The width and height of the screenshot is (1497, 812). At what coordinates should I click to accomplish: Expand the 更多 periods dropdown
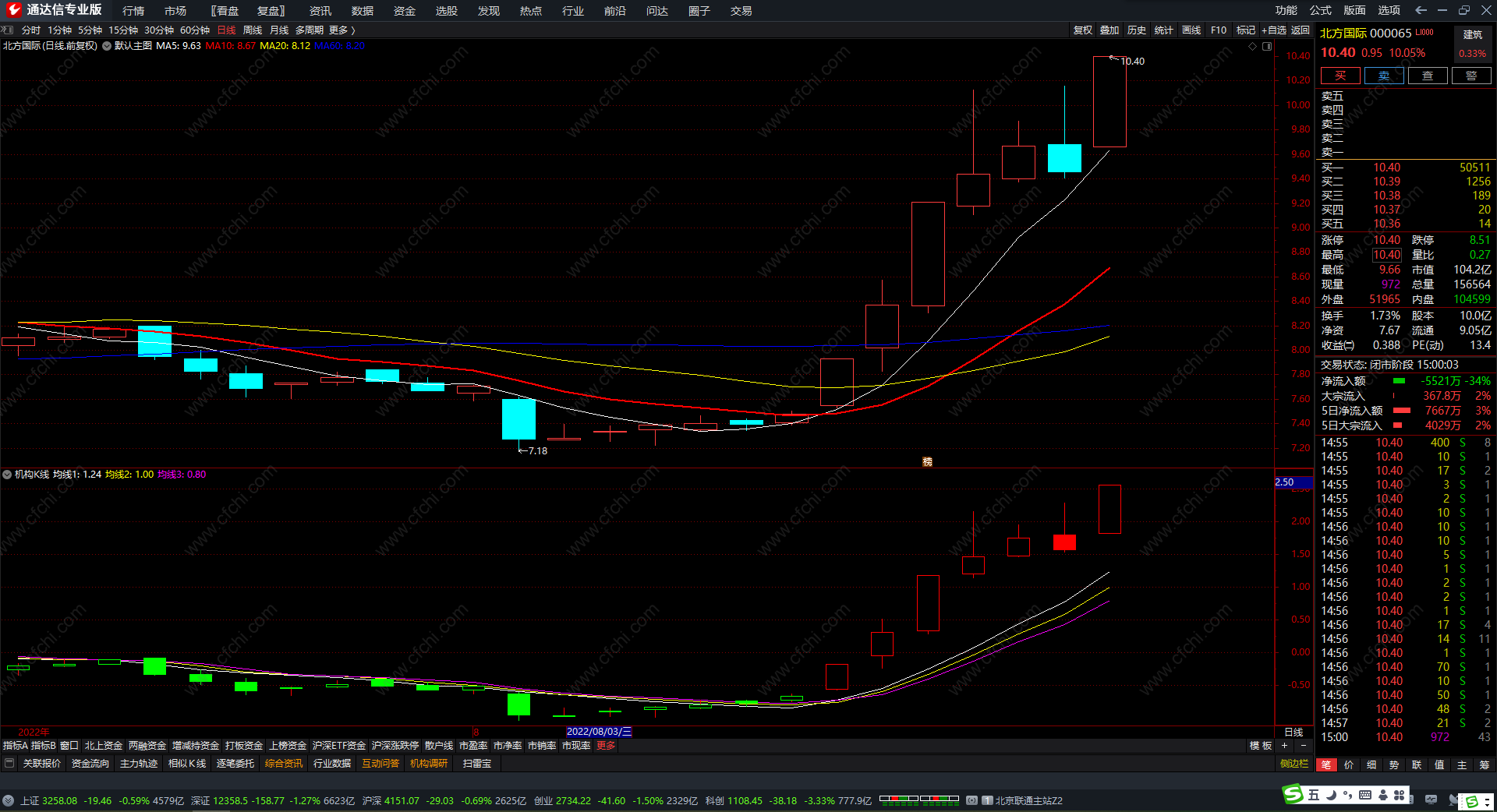click(x=342, y=30)
